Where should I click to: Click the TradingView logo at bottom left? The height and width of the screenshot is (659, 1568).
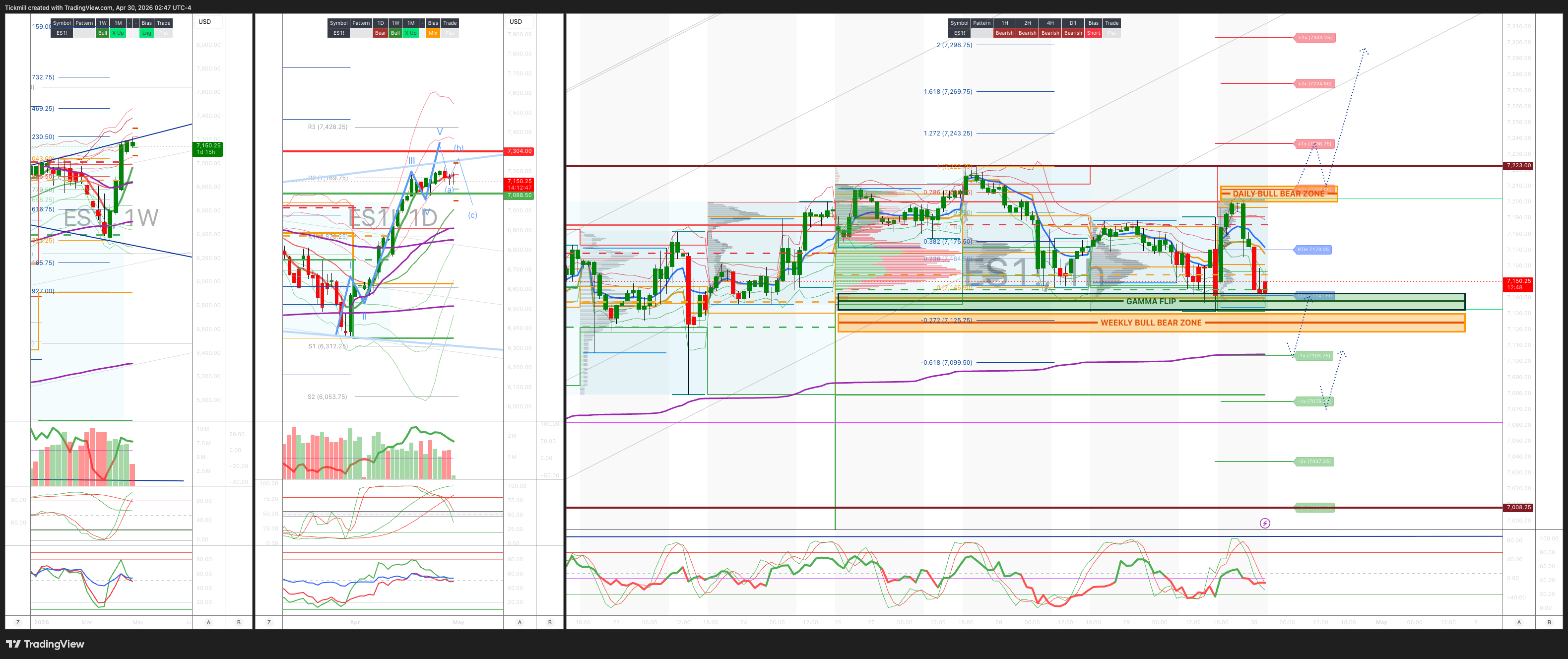click(x=45, y=644)
